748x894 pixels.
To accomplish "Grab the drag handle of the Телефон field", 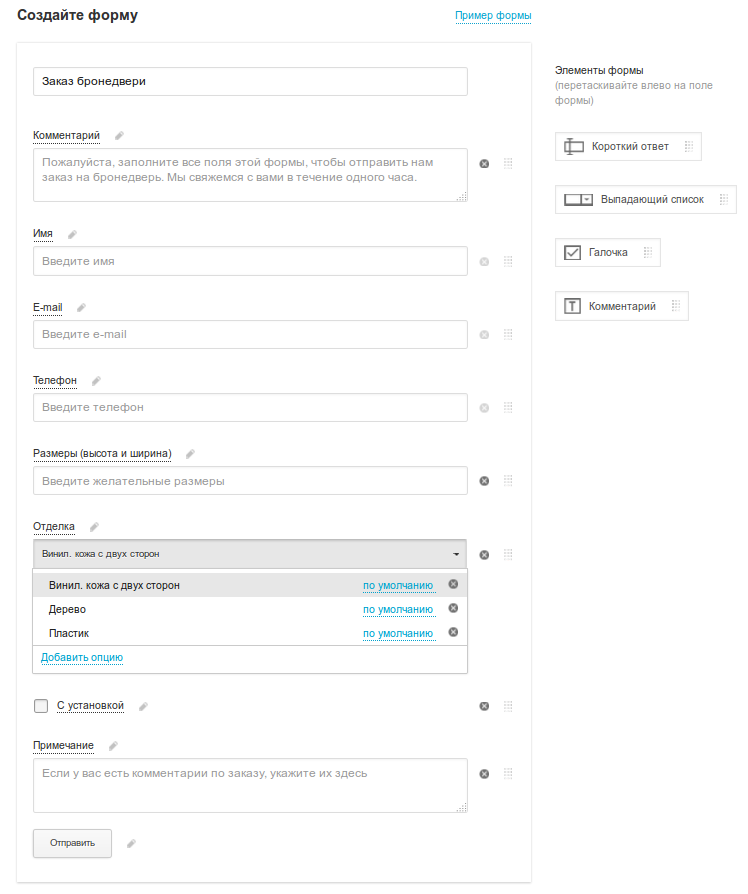I will (508, 408).
